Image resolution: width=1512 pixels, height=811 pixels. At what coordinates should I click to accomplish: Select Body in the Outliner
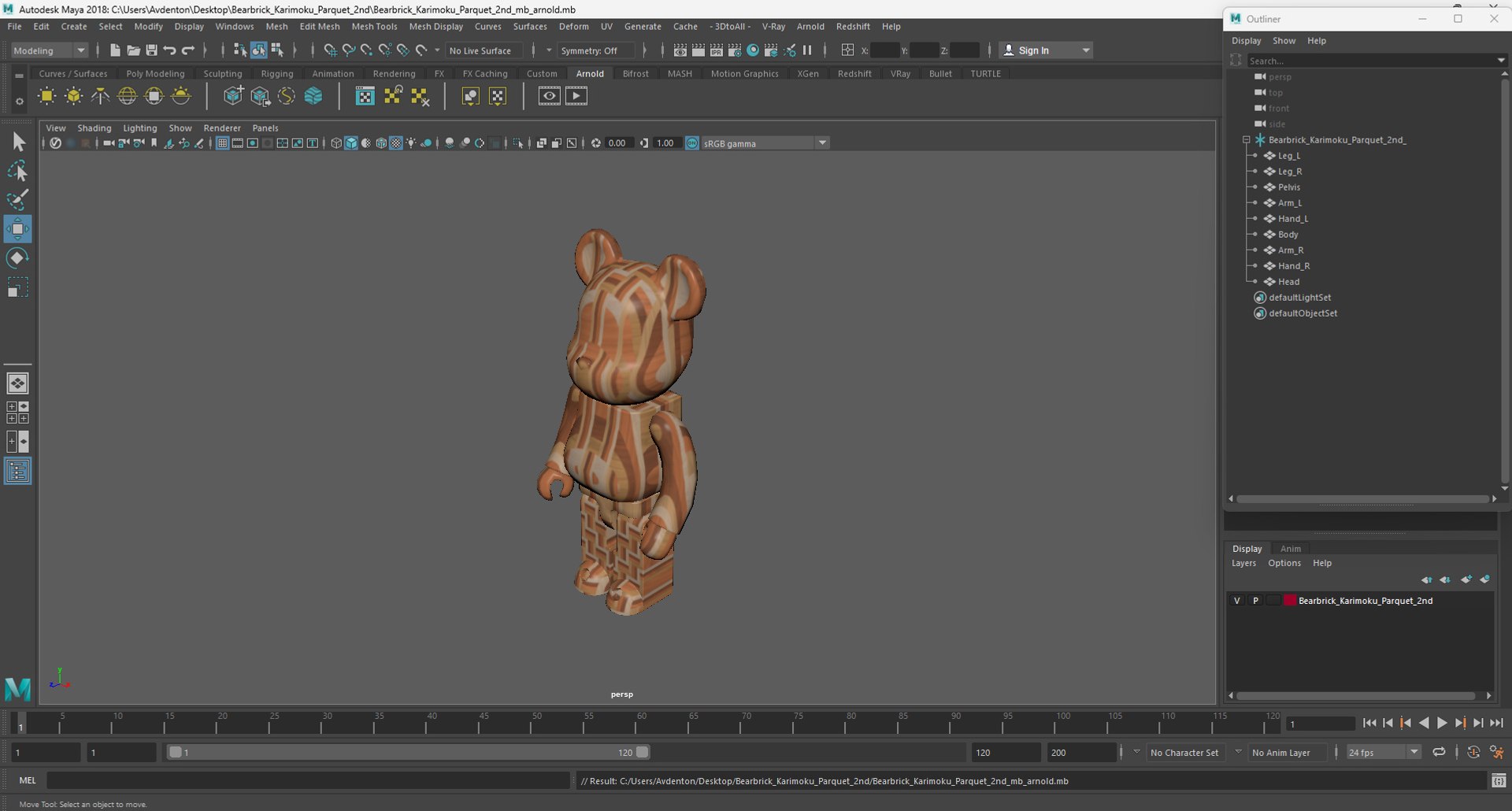pyautogui.click(x=1288, y=235)
